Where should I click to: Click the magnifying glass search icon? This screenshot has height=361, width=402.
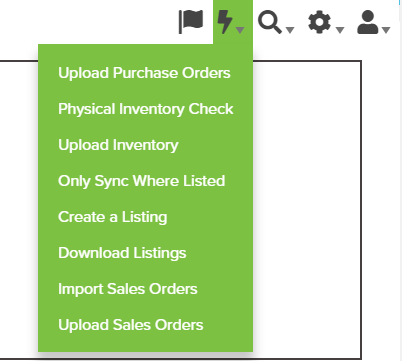(270, 22)
